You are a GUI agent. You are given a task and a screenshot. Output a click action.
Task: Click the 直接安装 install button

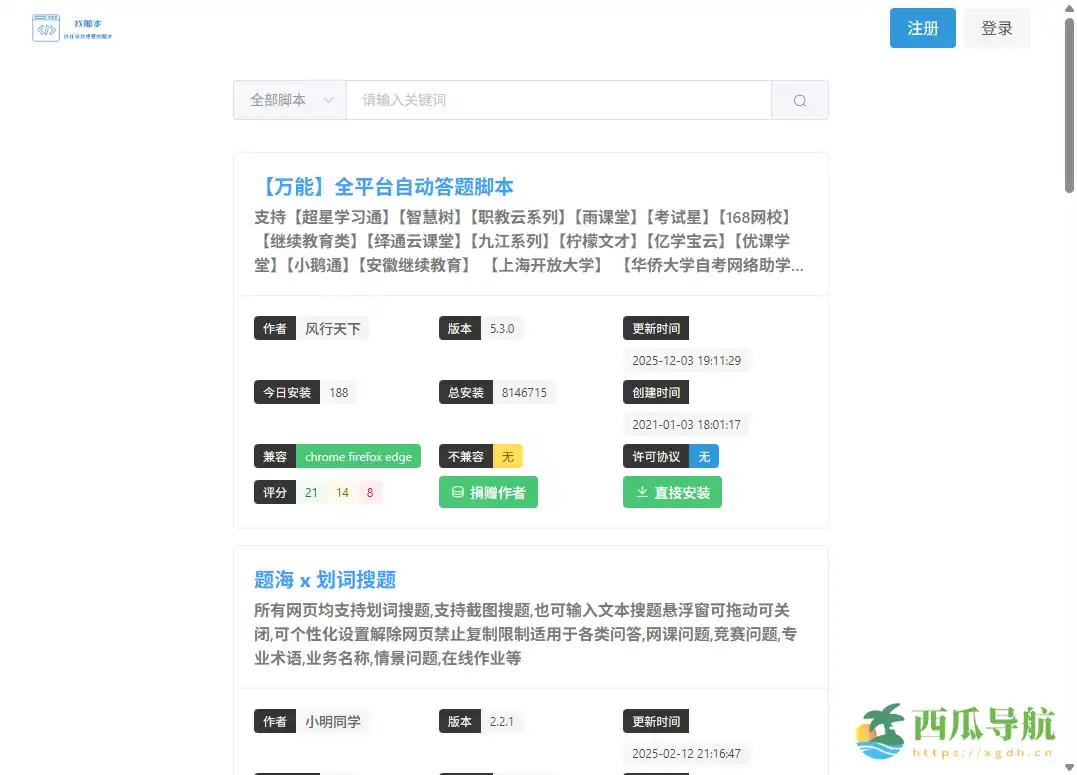click(672, 491)
